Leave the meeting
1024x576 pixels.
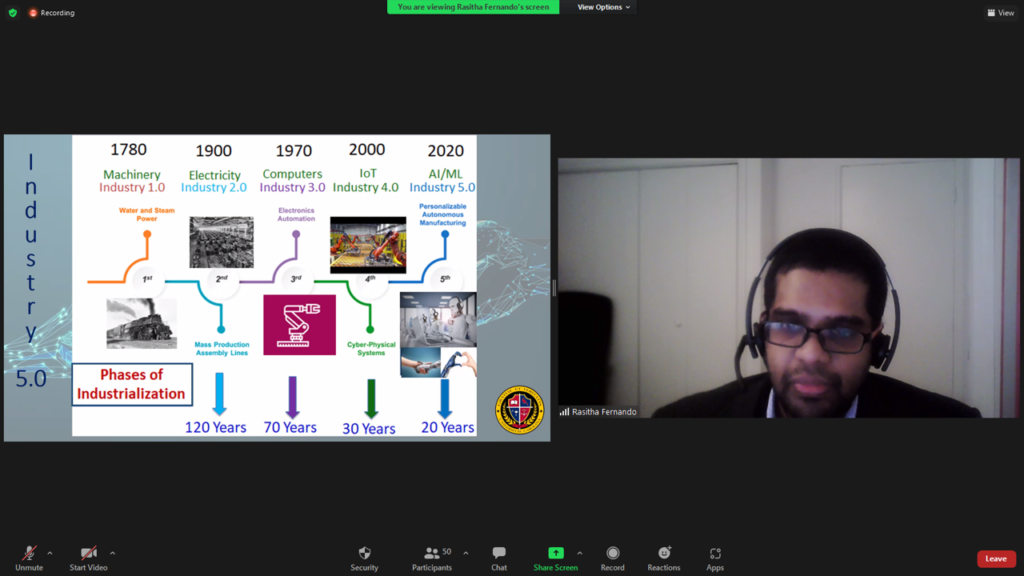click(995, 559)
